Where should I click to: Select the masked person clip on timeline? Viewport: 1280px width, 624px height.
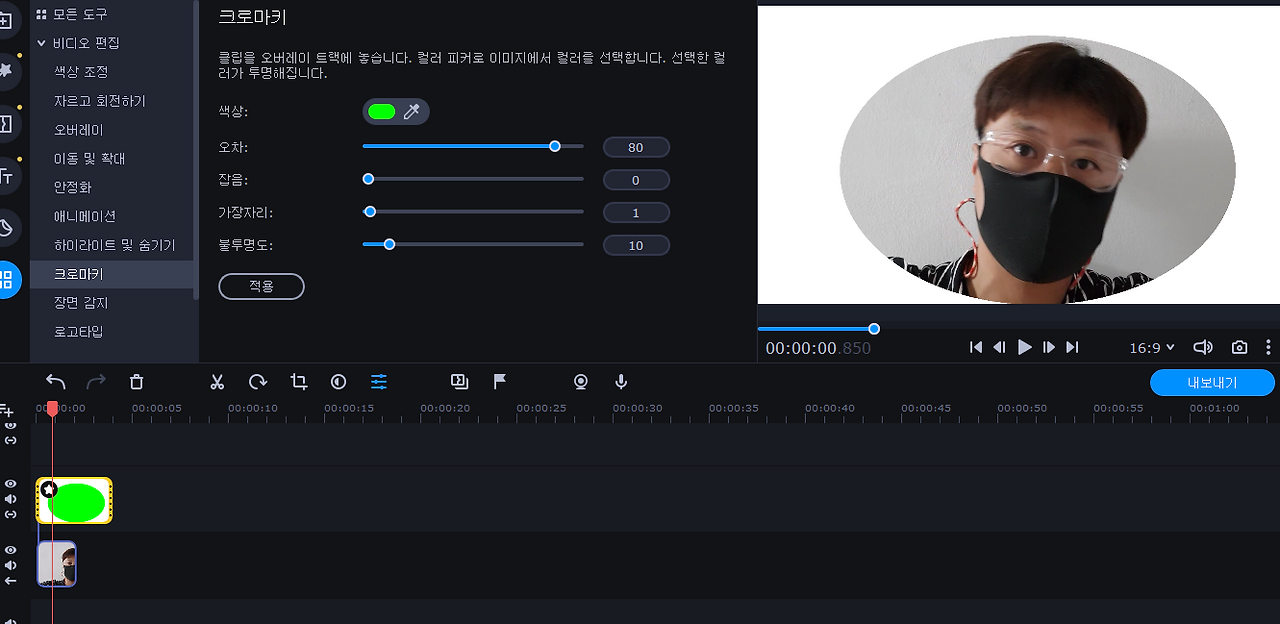pos(57,564)
